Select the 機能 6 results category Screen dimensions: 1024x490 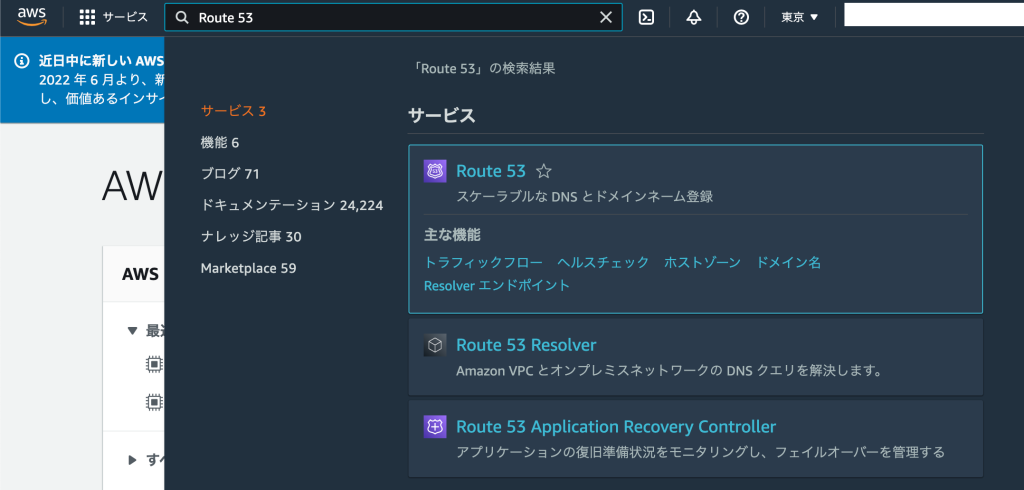220,142
